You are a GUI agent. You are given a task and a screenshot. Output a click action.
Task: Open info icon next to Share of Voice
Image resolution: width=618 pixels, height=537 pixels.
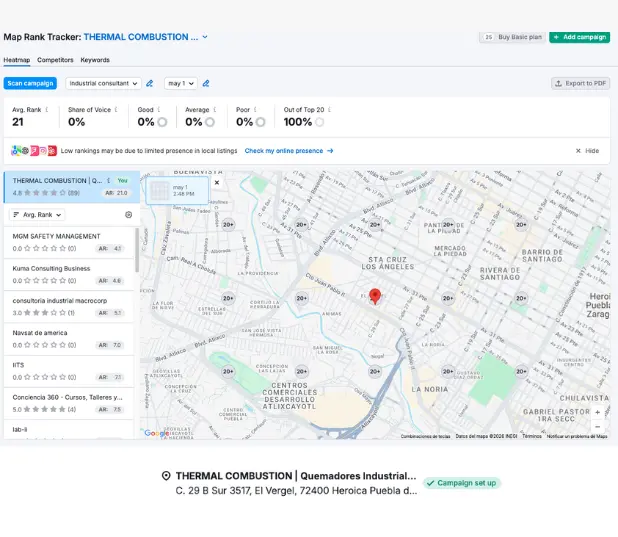click(x=116, y=110)
